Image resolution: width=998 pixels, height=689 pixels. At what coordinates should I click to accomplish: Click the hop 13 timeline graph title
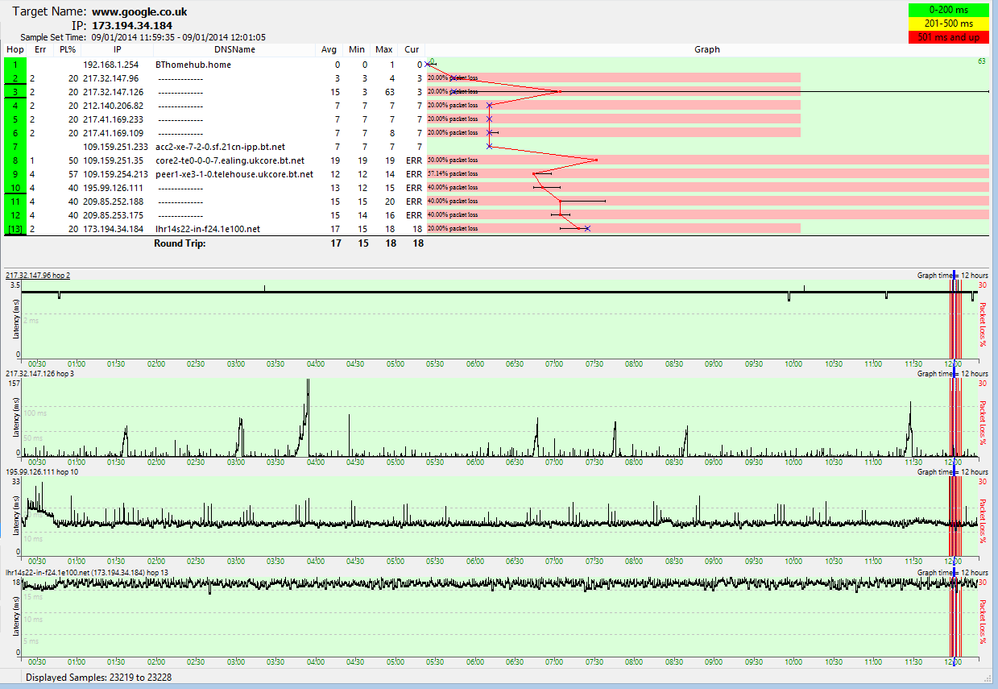pyautogui.click(x=87, y=573)
